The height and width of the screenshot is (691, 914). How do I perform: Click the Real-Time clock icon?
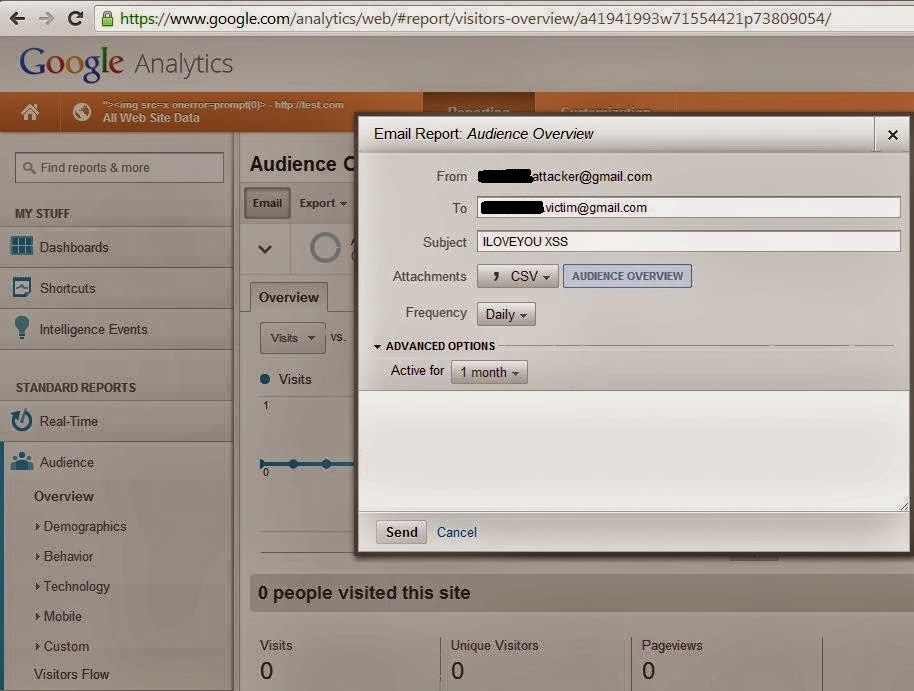tap(22, 420)
